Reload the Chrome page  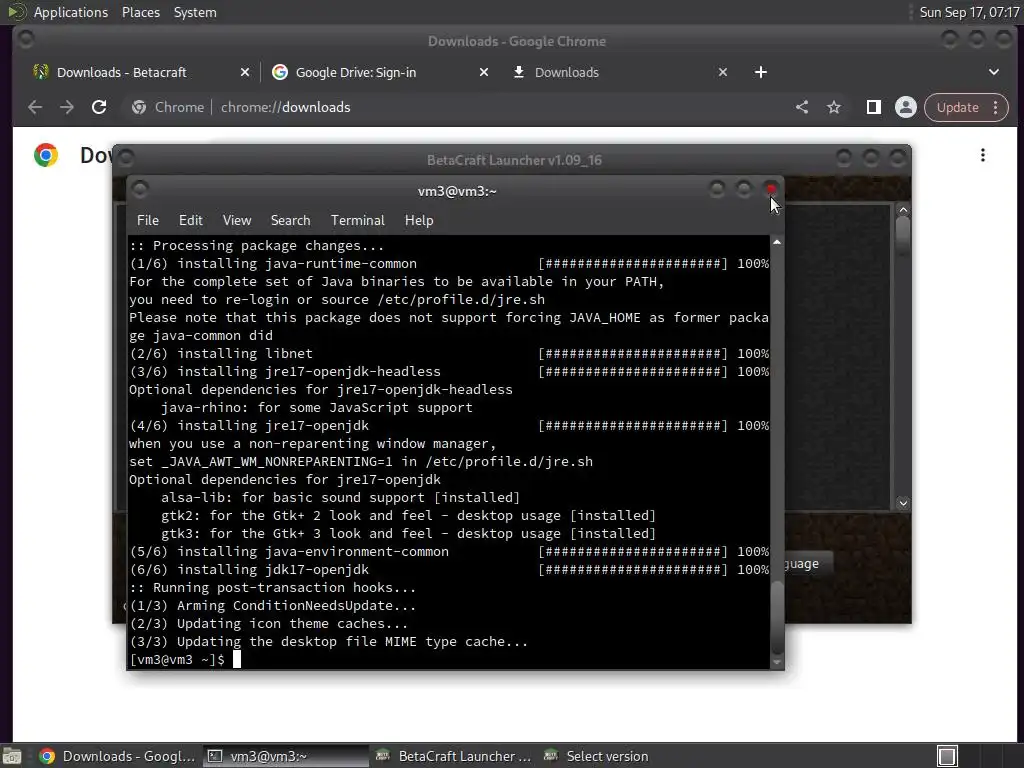pyautogui.click(x=99, y=107)
